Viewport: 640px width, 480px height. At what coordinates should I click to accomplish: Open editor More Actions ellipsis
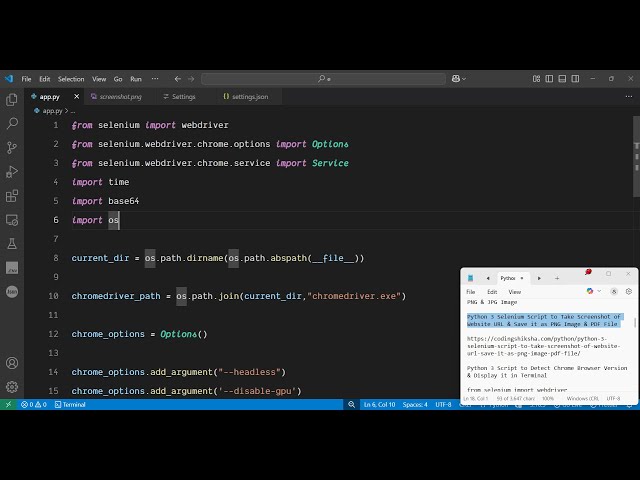click(x=629, y=96)
